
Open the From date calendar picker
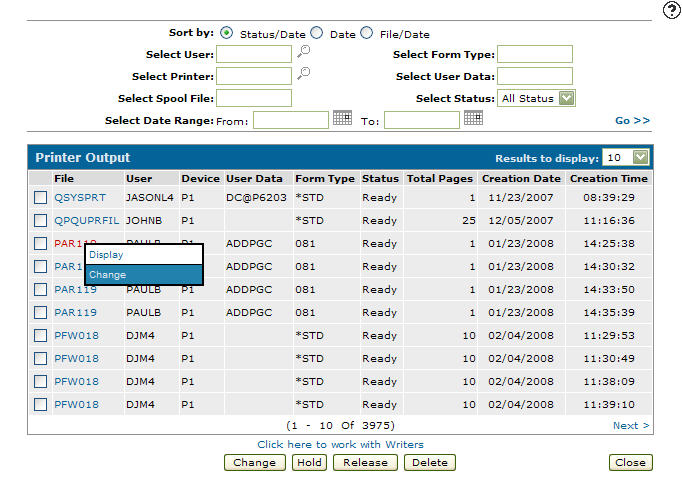point(342,118)
